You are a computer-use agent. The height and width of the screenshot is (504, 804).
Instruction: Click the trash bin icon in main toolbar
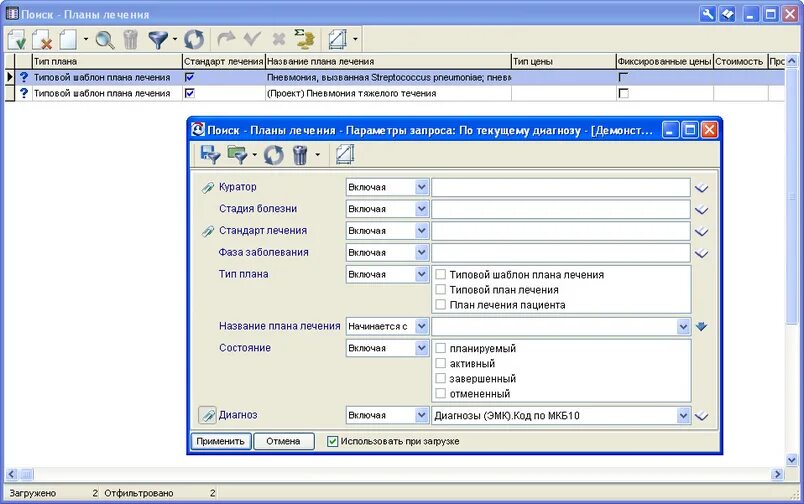(x=131, y=39)
